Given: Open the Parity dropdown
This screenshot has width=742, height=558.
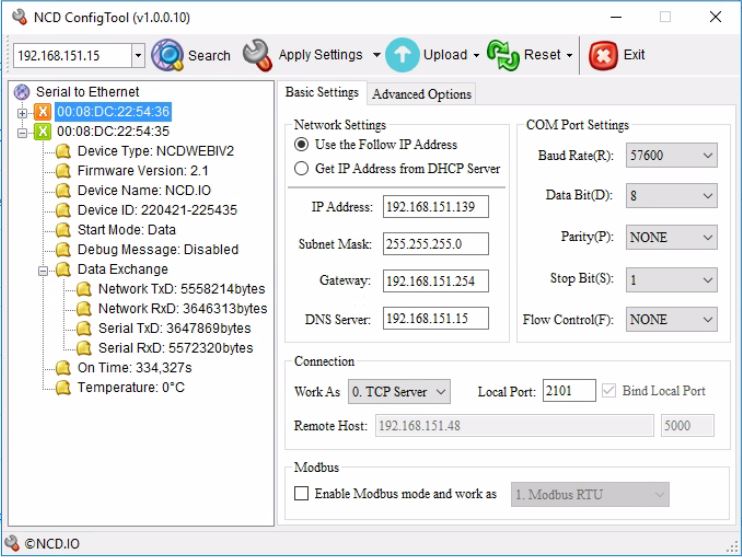Looking at the screenshot, I should (x=671, y=237).
